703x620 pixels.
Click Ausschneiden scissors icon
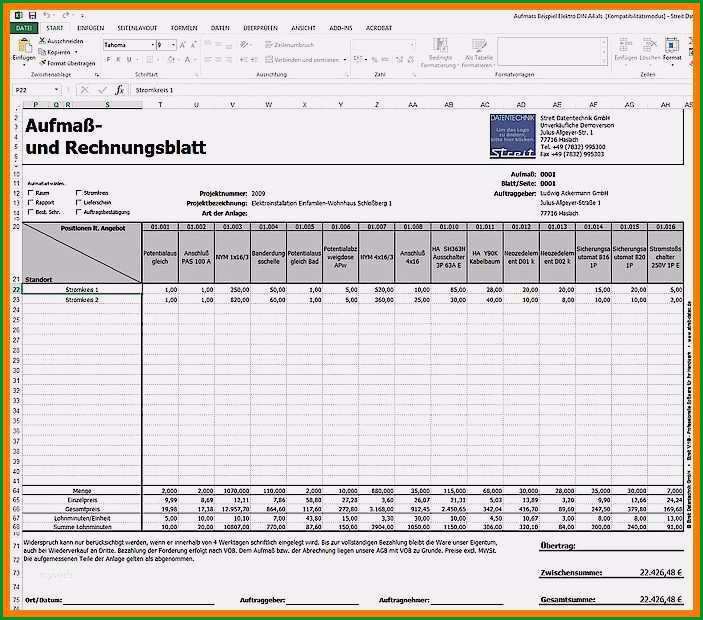point(42,41)
